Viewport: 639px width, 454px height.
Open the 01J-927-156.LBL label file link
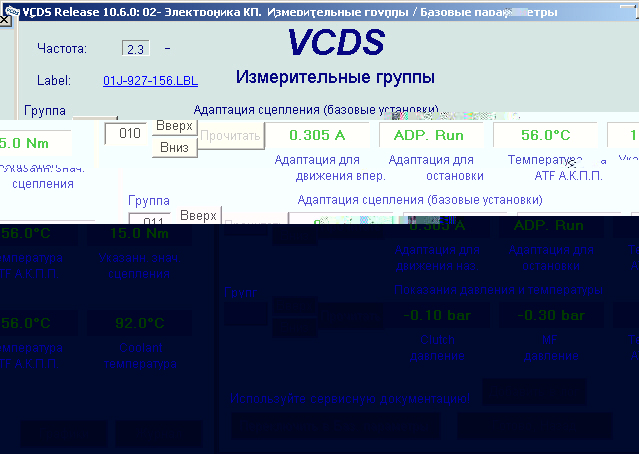150,81
